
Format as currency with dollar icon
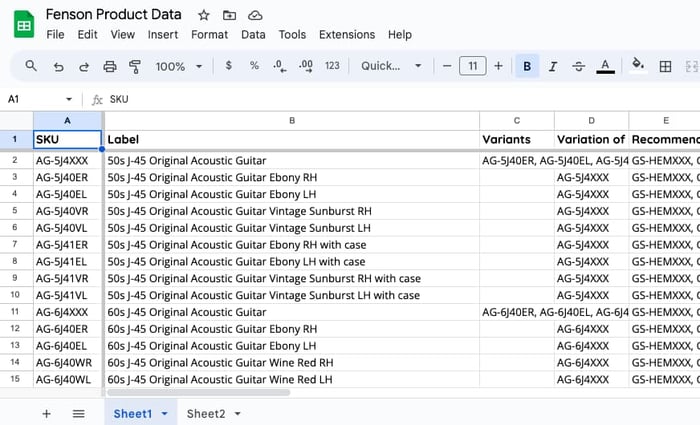[228, 66]
